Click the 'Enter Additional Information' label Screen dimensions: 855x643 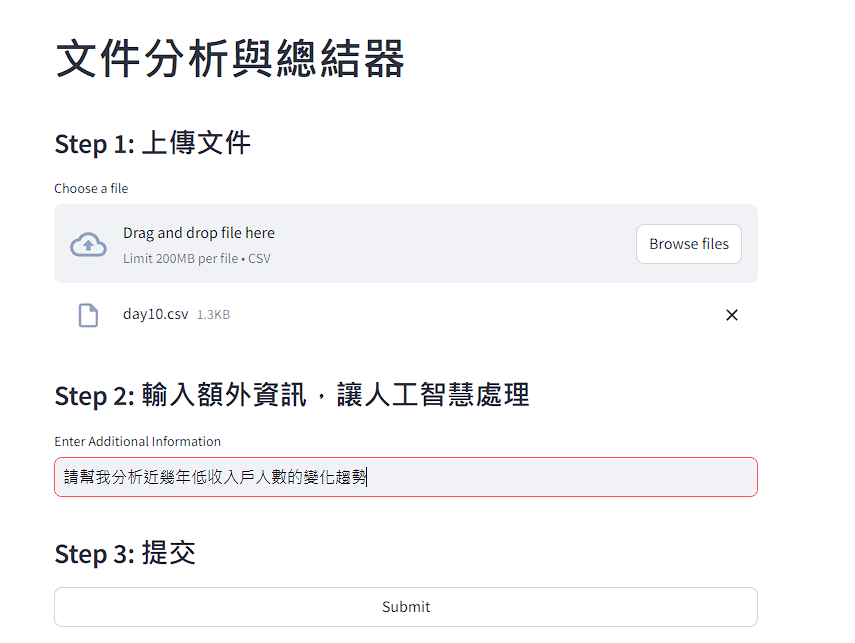pyautogui.click(x=137, y=441)
